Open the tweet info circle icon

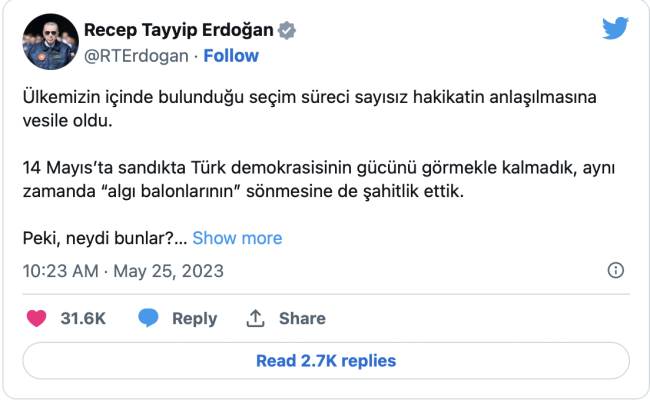(616, 271)
